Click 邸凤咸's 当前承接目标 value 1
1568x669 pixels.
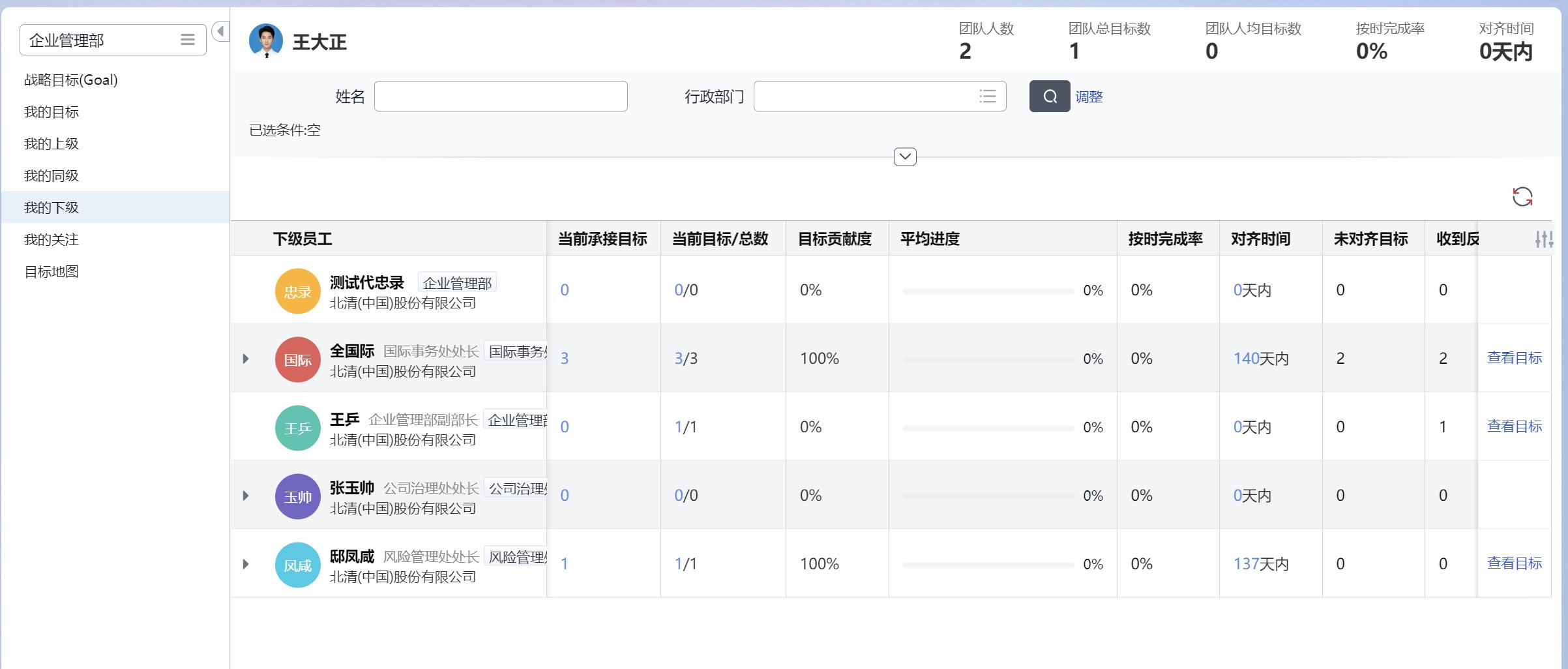point(564,564)
